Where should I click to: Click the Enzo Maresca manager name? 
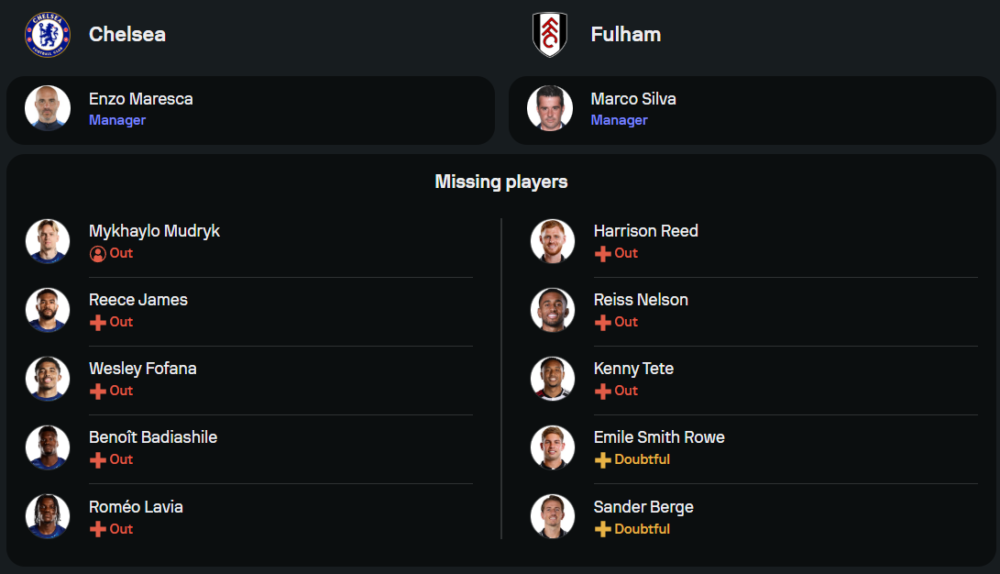click(140, 99)
